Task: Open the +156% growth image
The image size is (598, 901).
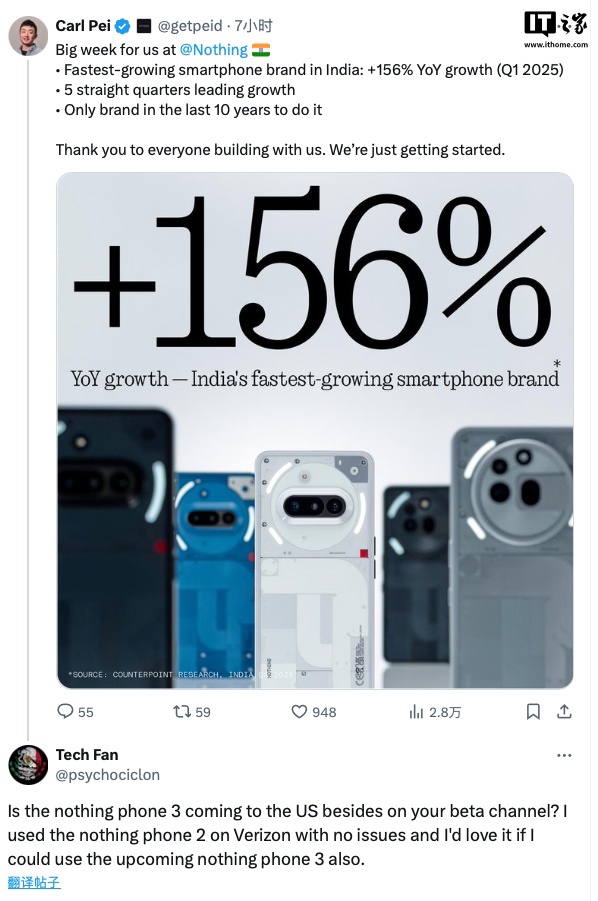Action: tap(315, 430)
